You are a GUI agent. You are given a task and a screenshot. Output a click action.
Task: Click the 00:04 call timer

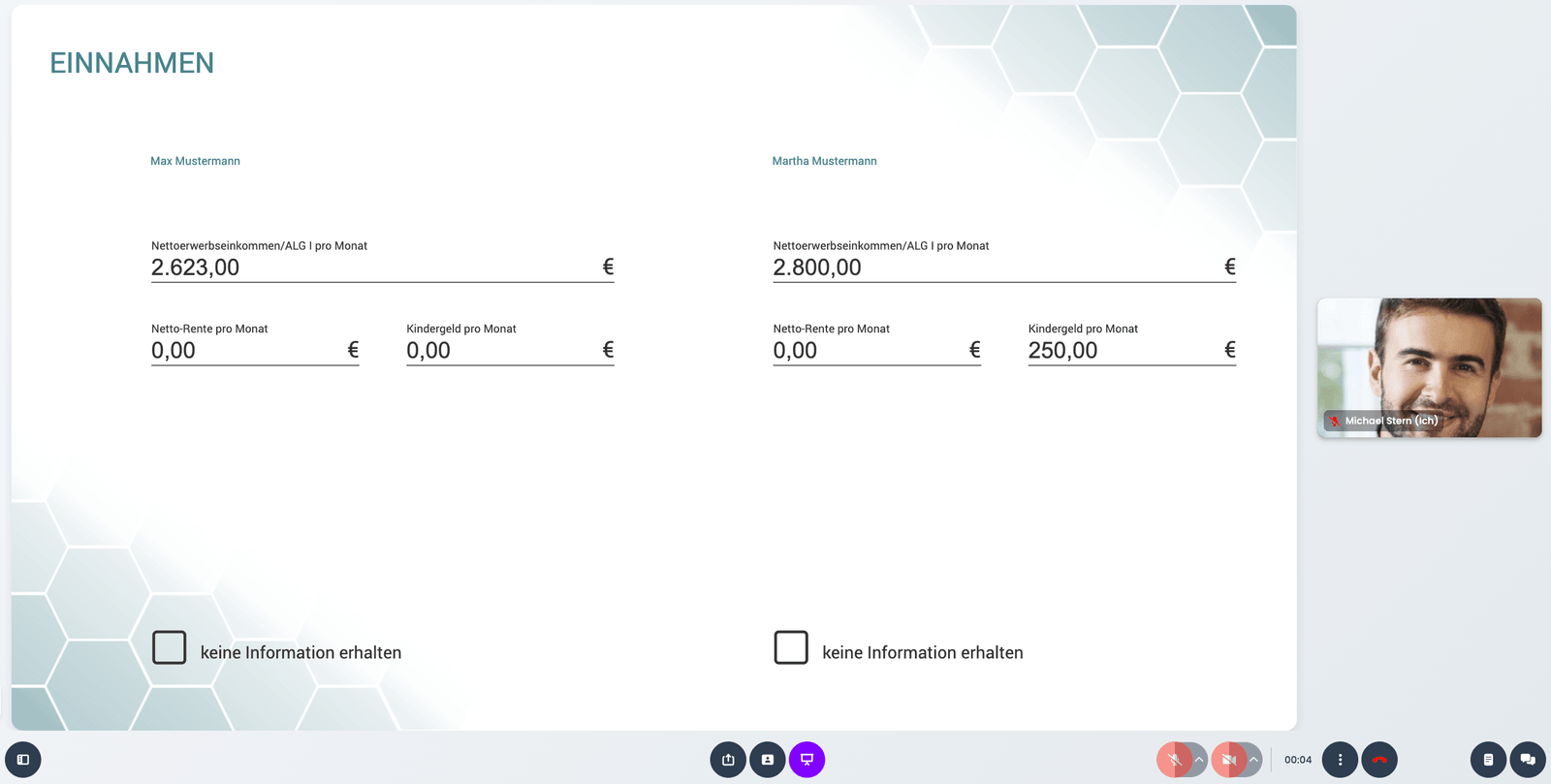point(1298,760)
